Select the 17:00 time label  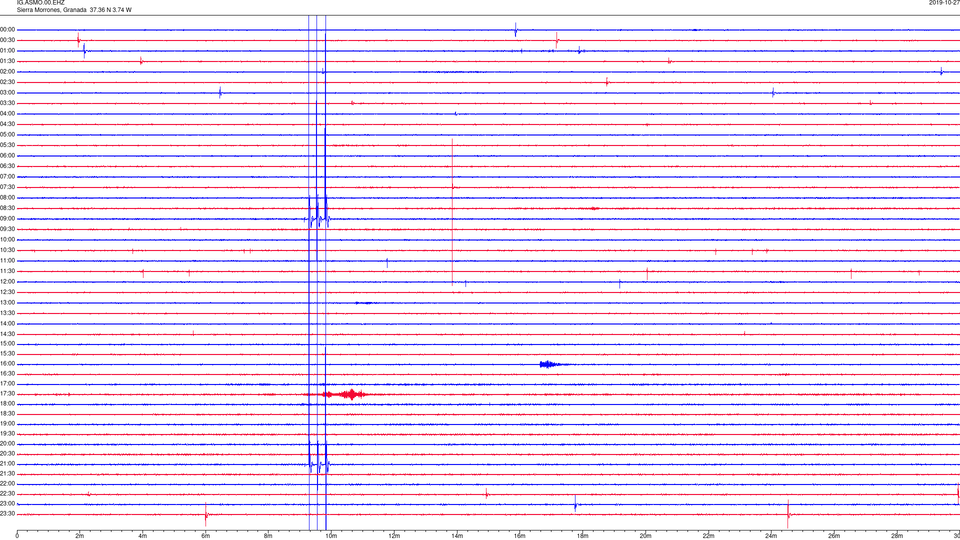point(7,384)
